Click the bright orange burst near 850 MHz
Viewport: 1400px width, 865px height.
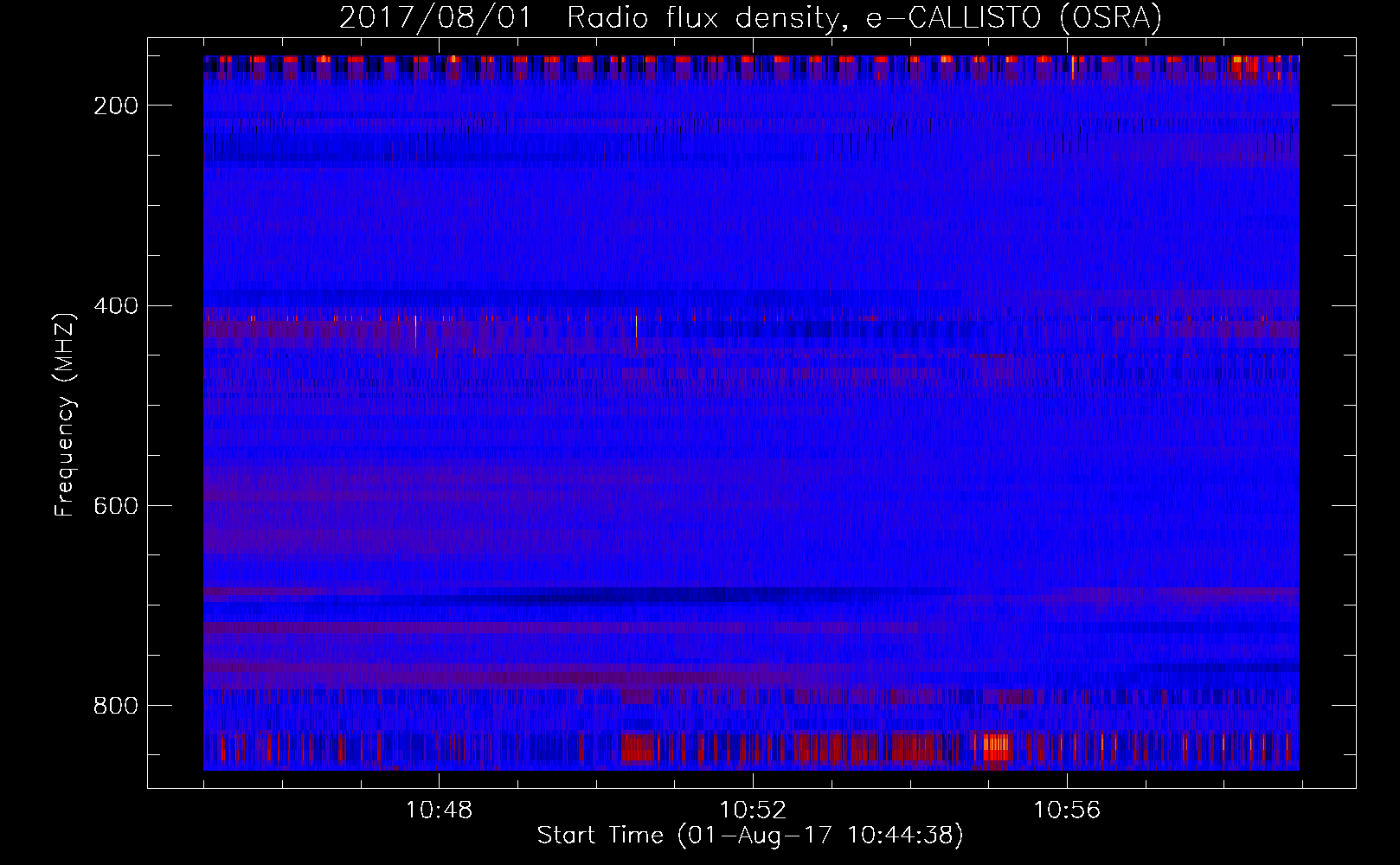click(x=997, y=746)
